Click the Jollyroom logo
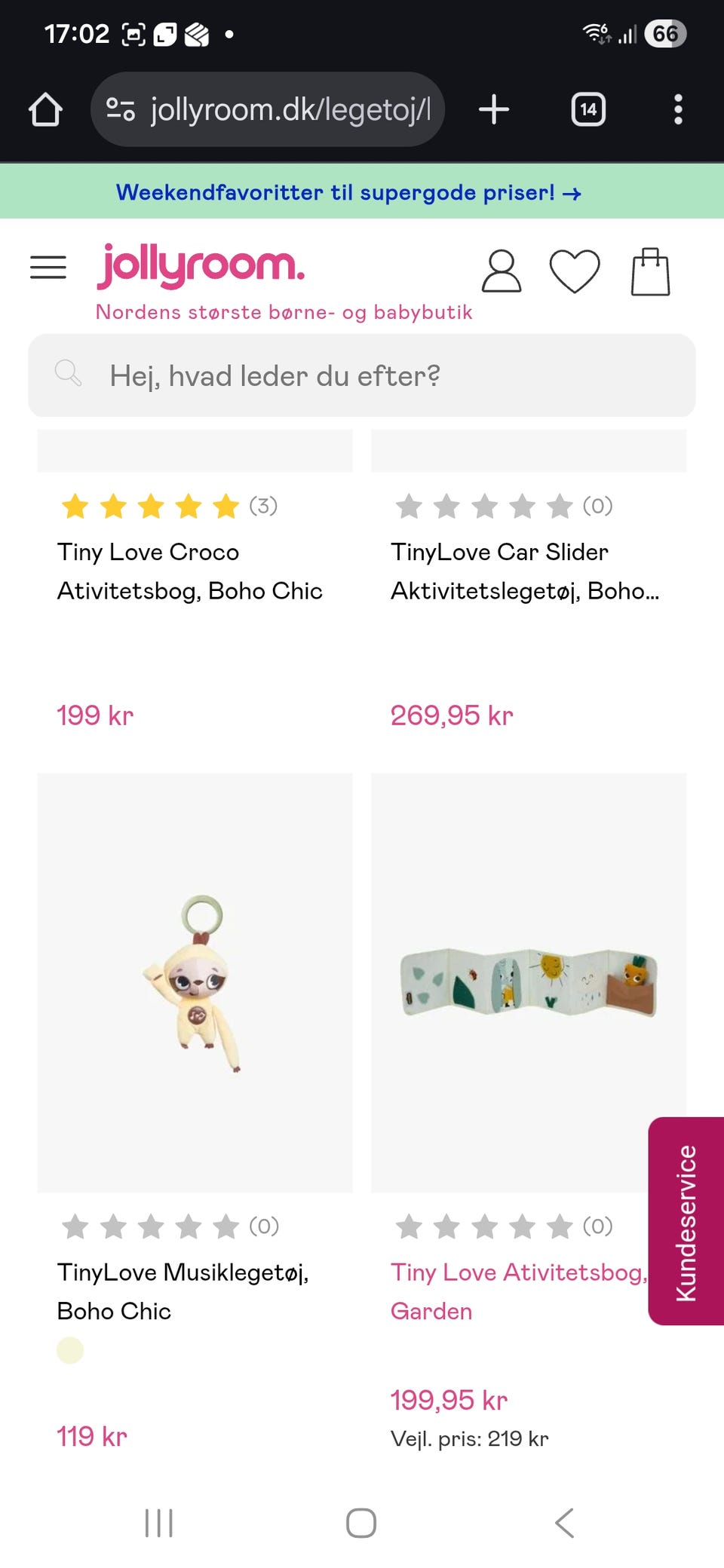 tap(201, 266)
